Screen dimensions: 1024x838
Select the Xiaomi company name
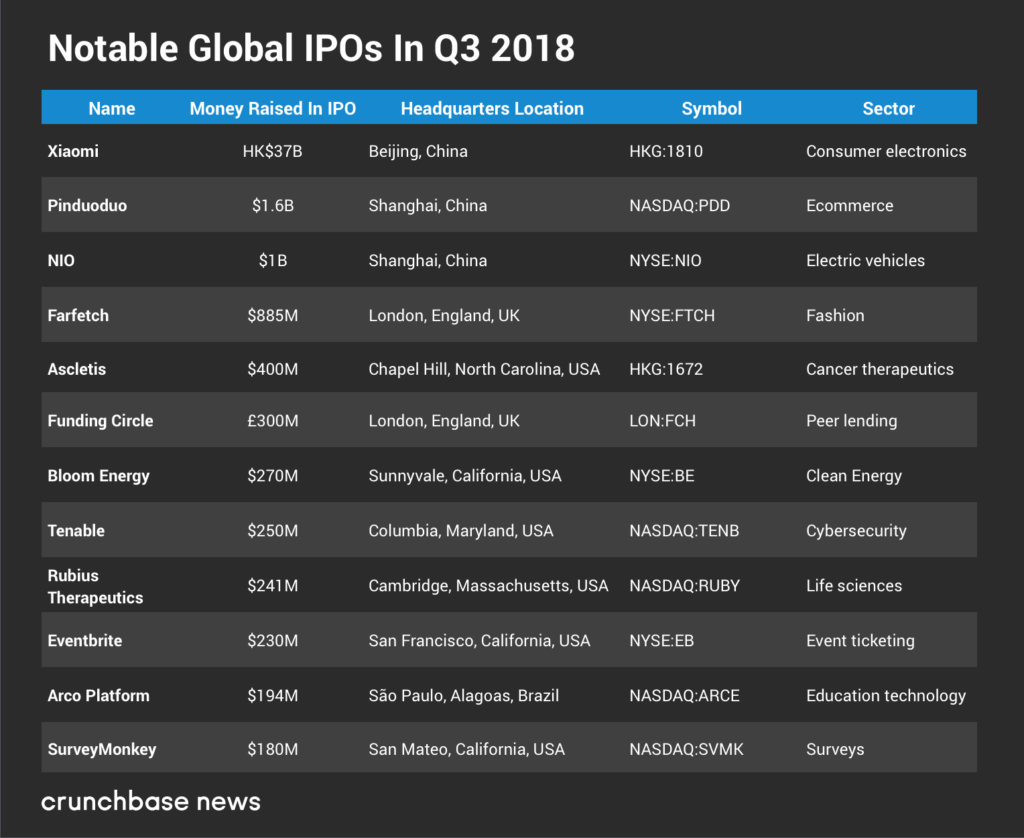click(73, 151)
